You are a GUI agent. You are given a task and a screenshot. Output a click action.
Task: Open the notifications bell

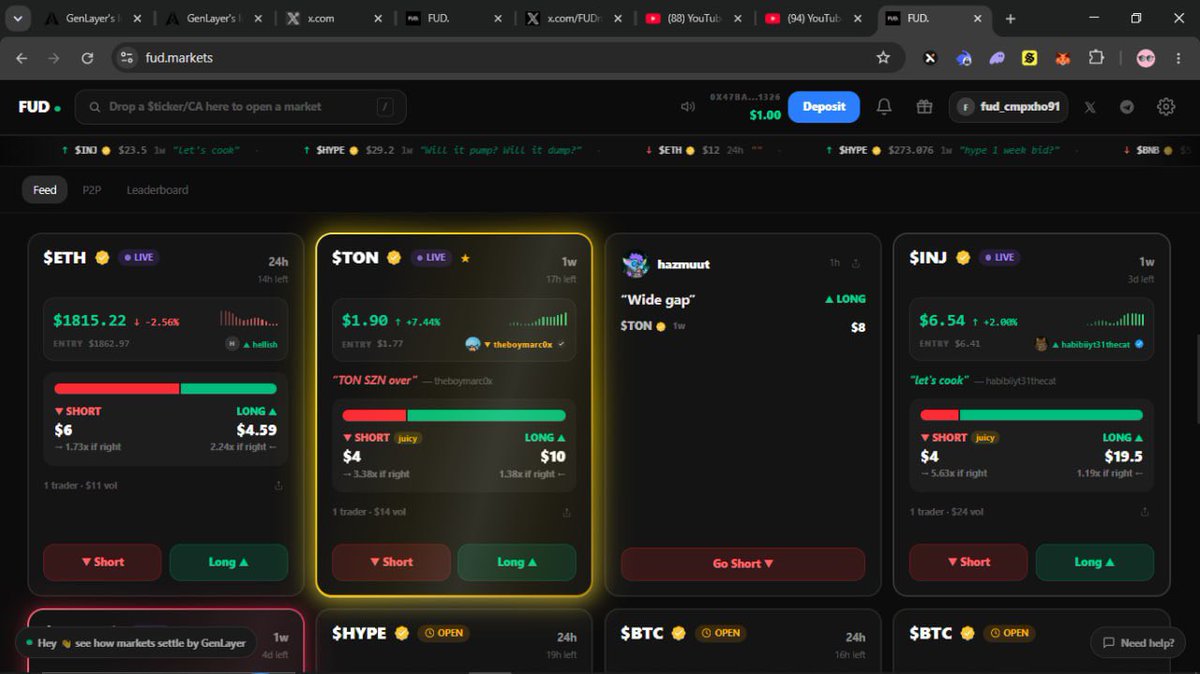884,107
